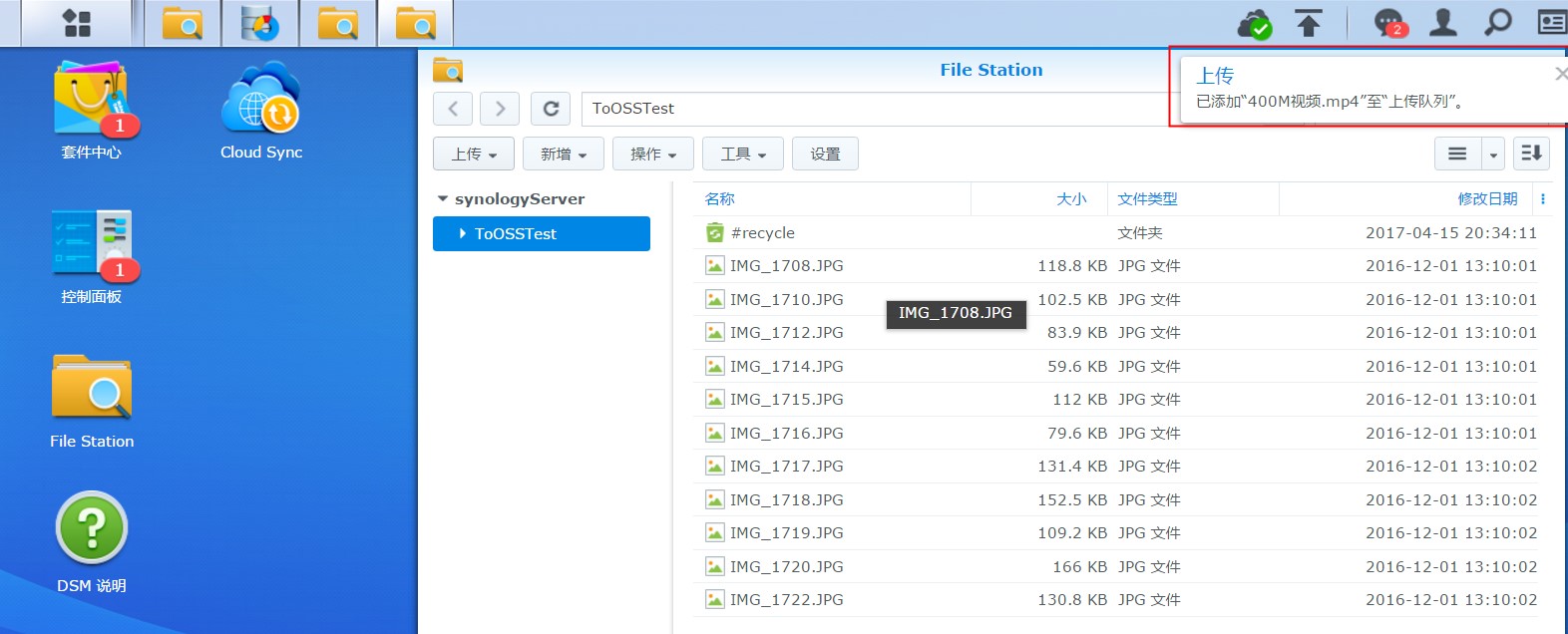Open the third File Station taskbar icon
Image resolution: width=1568 pixels, height=634 pixels.
[338, 23]
